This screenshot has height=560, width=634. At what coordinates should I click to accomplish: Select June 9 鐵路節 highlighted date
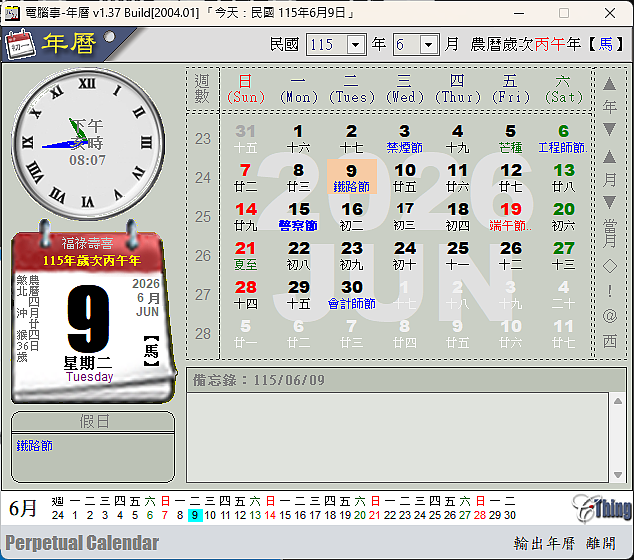pyautogui.click(x=352, y=177)
